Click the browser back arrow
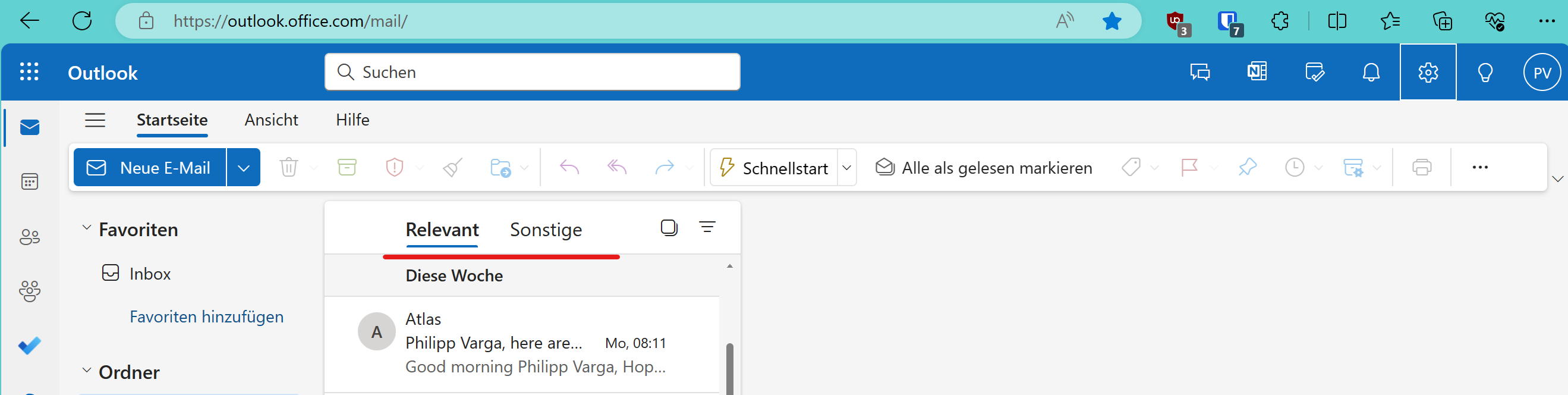 [x=29, y=20]
